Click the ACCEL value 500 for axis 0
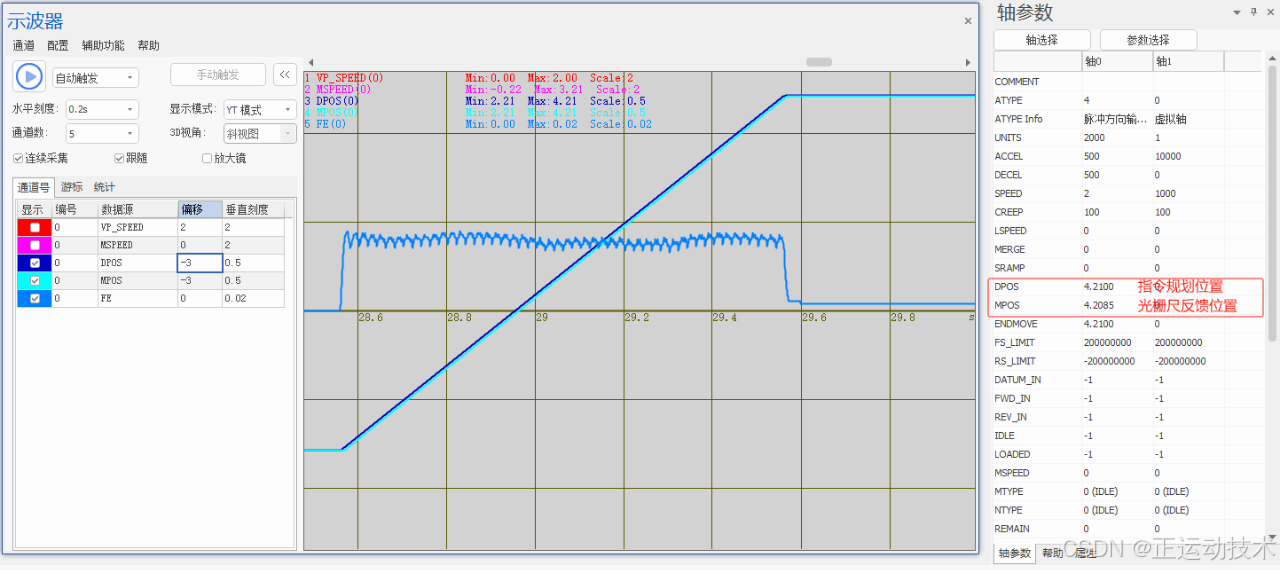Viewport: 1280px width, 570px height. point(1117,156)
